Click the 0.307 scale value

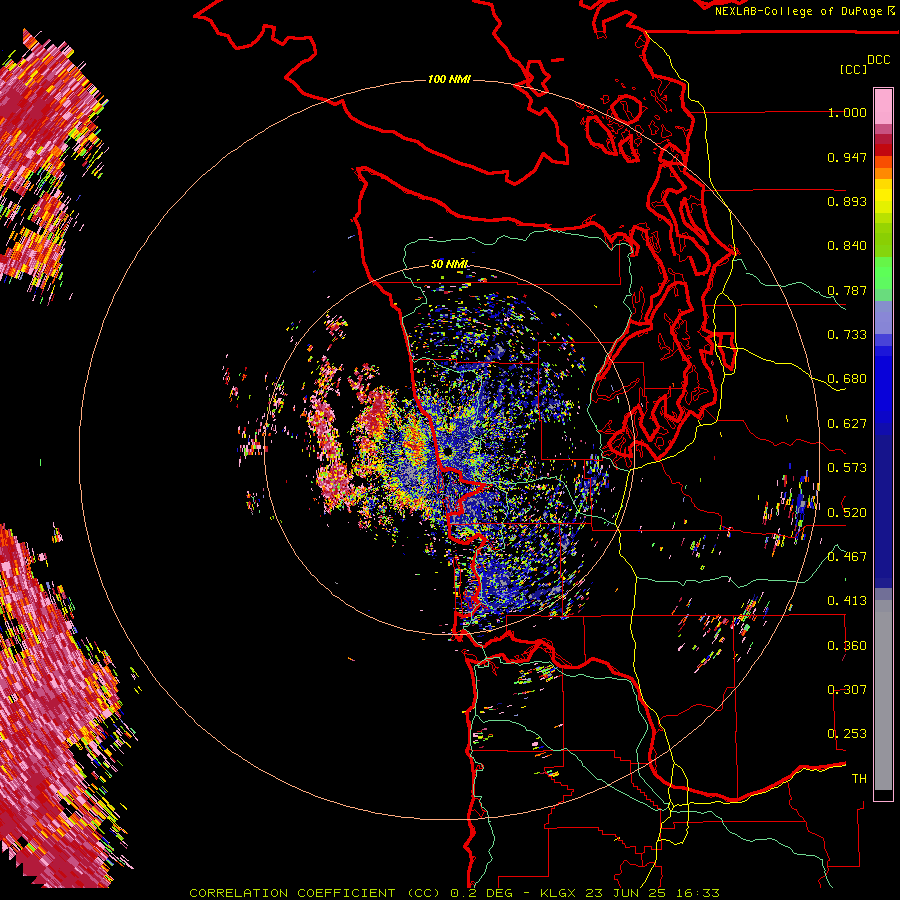click(x=847, y=689)
